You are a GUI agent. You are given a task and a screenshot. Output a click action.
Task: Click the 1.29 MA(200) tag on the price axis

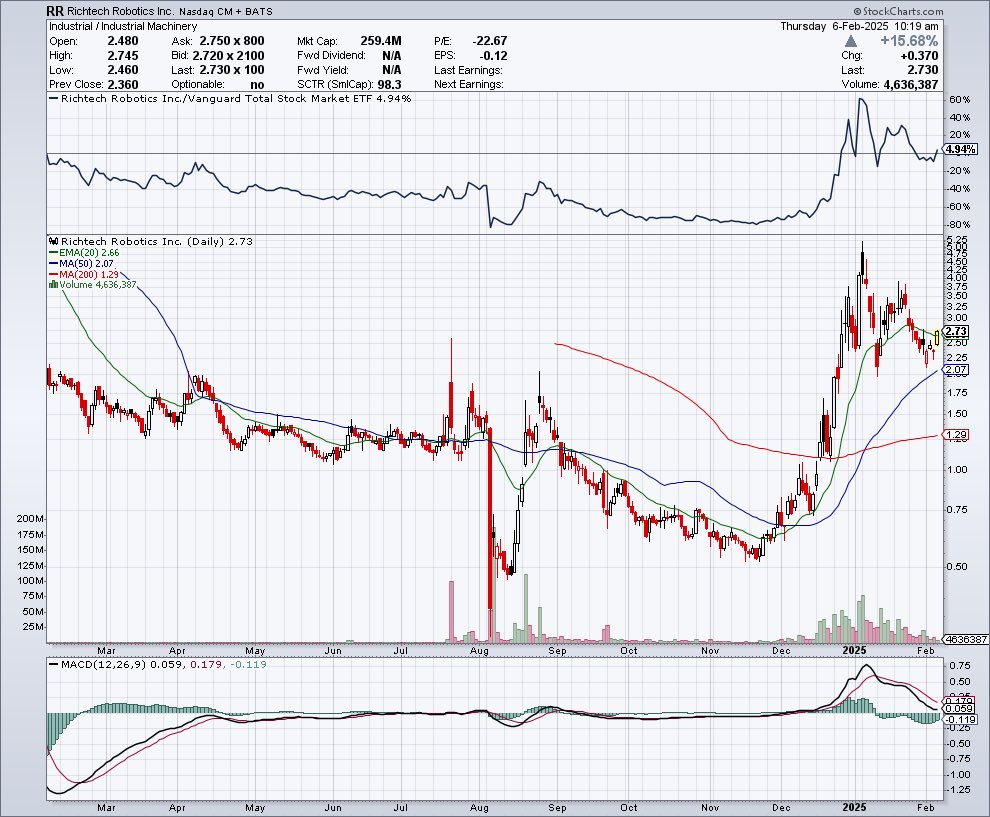(x=957, y=435)
